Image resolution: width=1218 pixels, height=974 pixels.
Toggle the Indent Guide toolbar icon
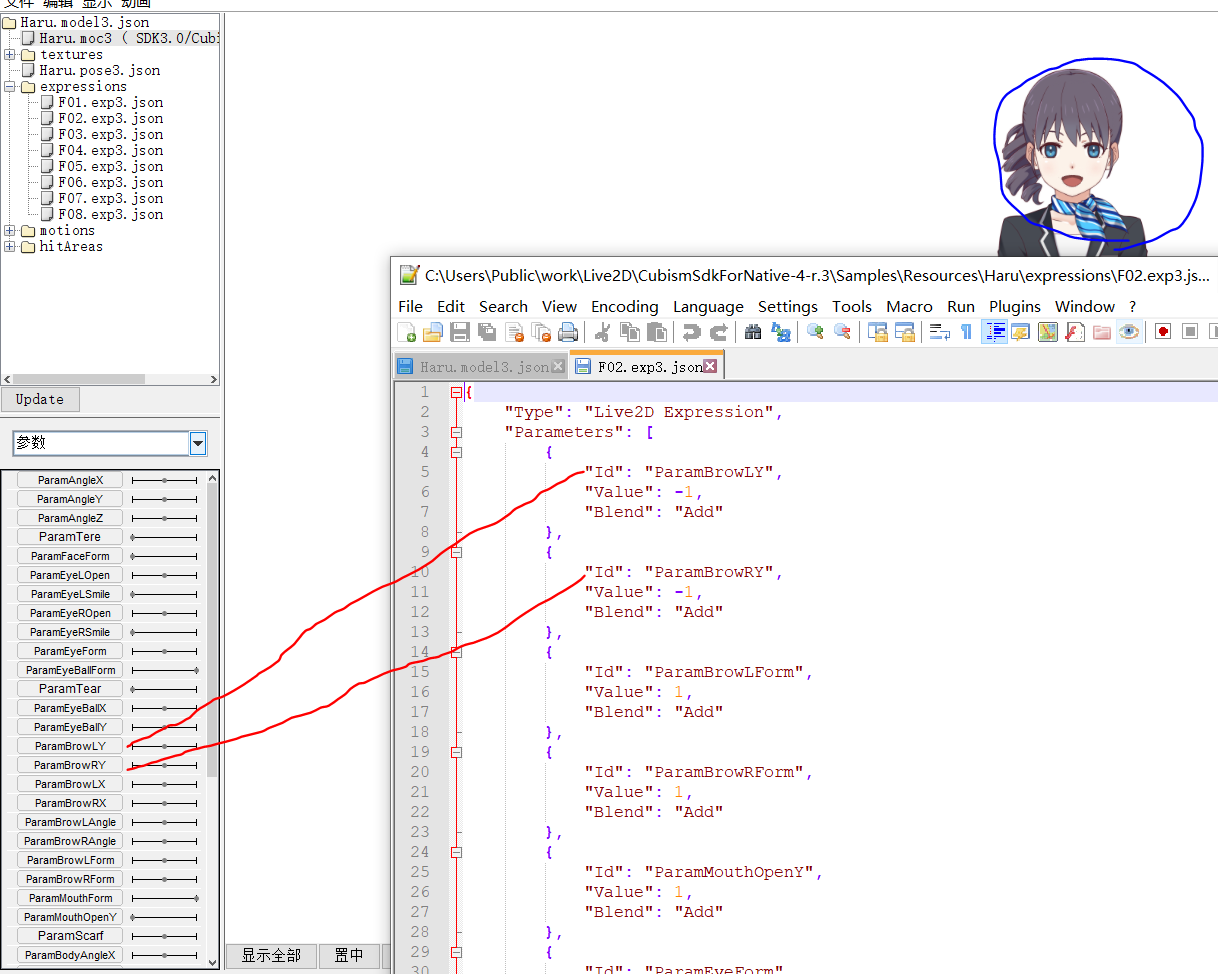[994, 332]
